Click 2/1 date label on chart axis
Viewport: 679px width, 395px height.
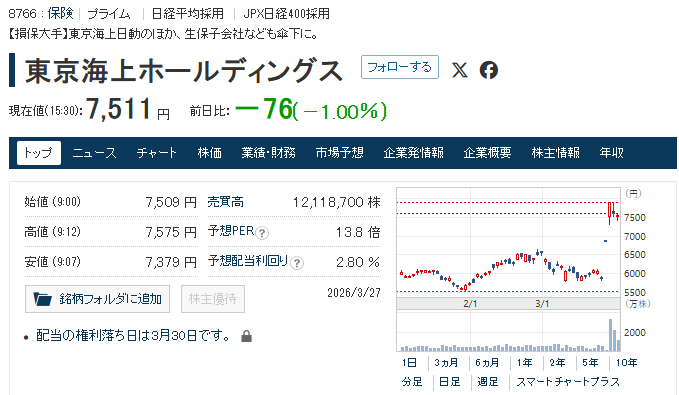pyautogui.click(x=470, y=304)
